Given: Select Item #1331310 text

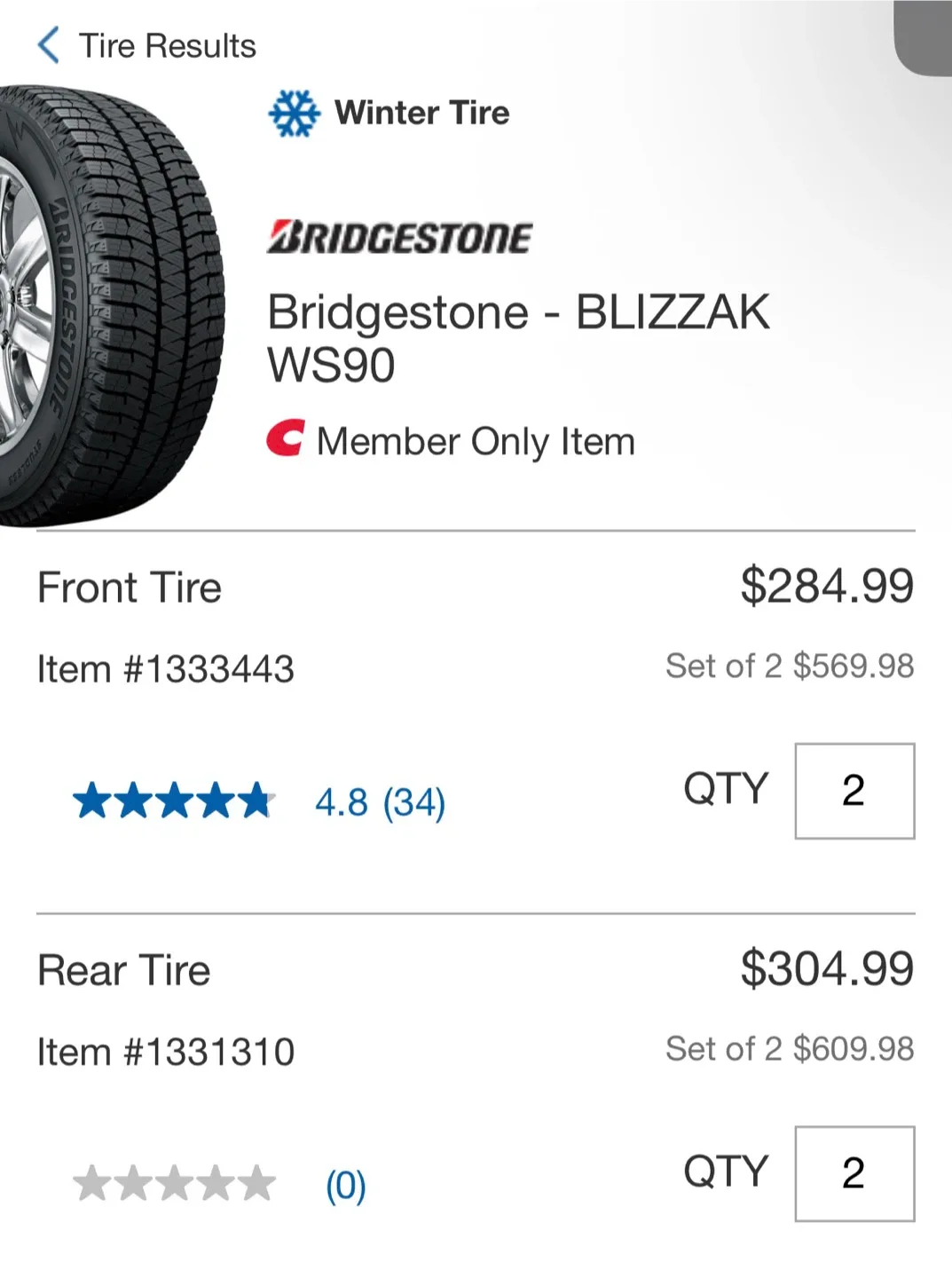Looking at the screenshot, I should 167,1051.
